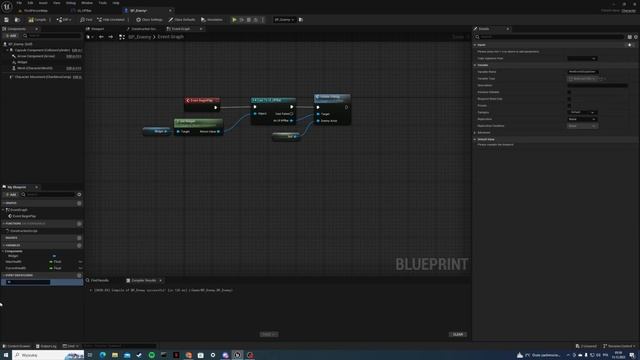This screenshot has height=360, width=640.
Task: Open the Edit menu
Action: point(31,3)
